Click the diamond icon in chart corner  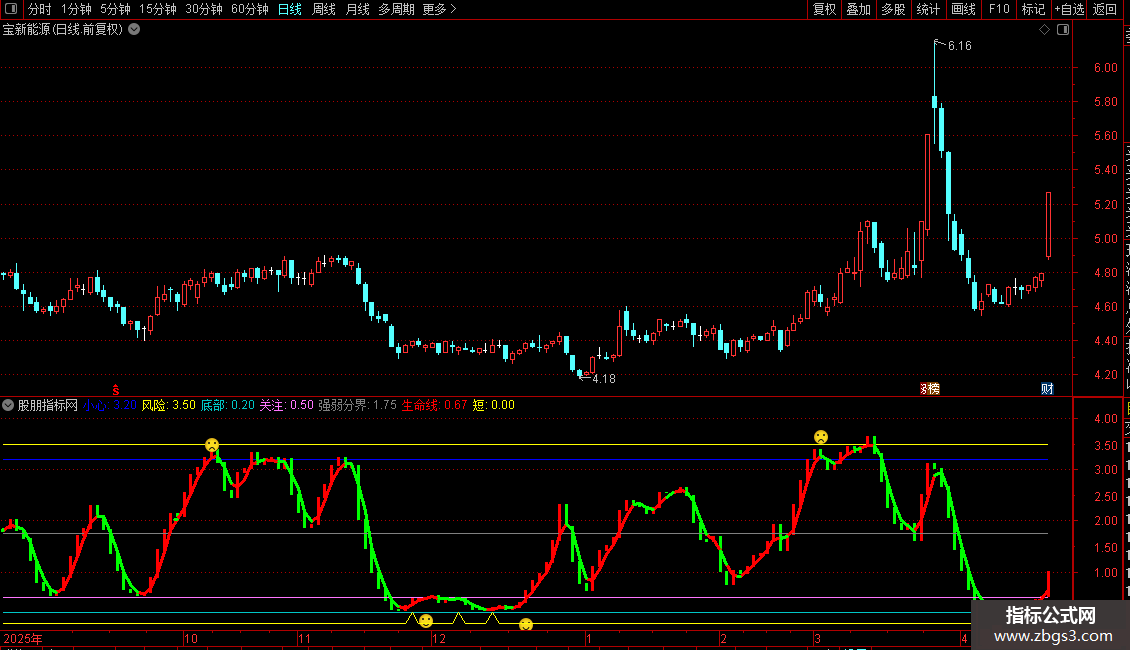(1044, 30)
